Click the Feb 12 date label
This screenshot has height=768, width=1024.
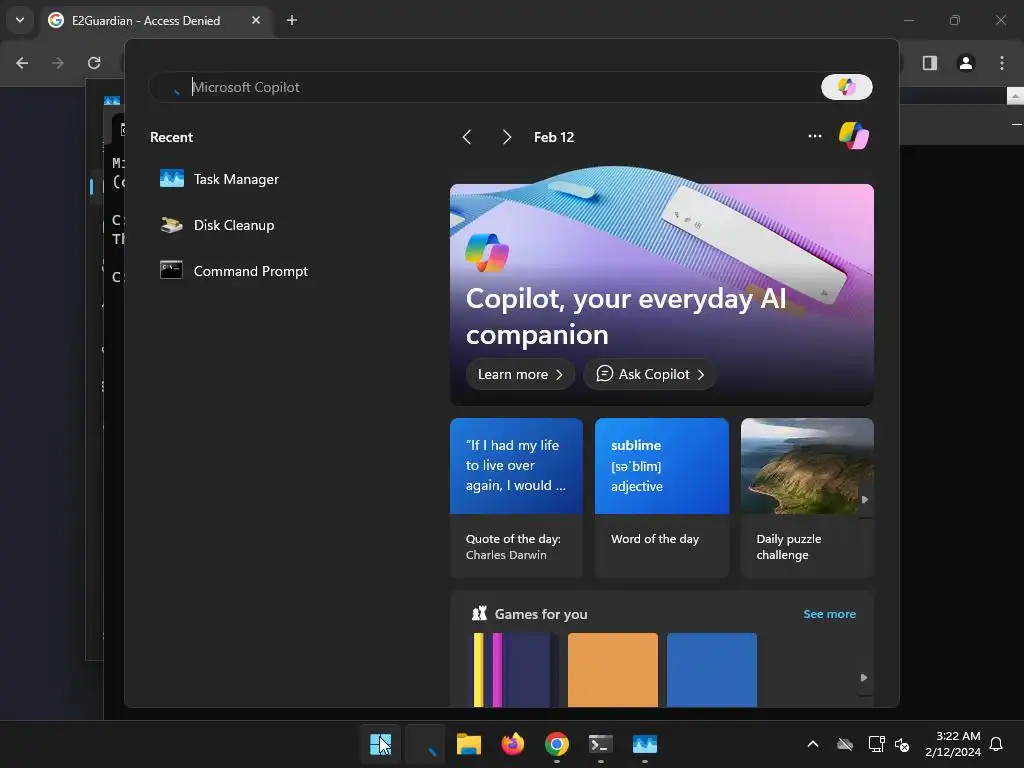[554, 137]
